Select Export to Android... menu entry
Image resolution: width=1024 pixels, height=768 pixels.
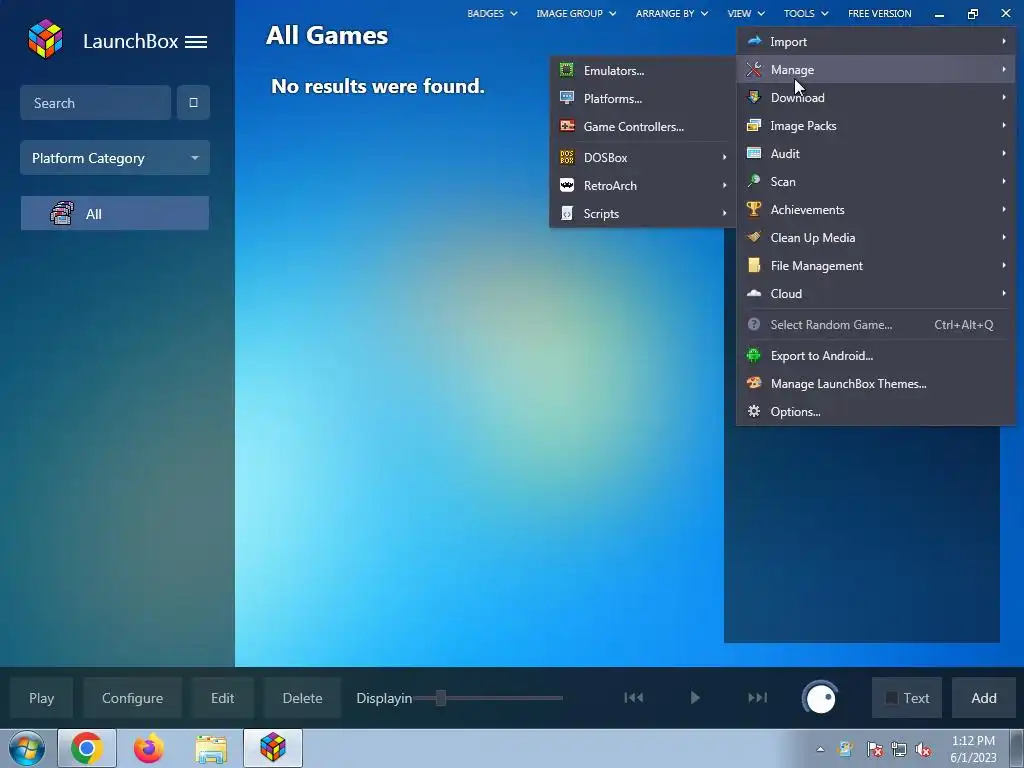(876, 356)
